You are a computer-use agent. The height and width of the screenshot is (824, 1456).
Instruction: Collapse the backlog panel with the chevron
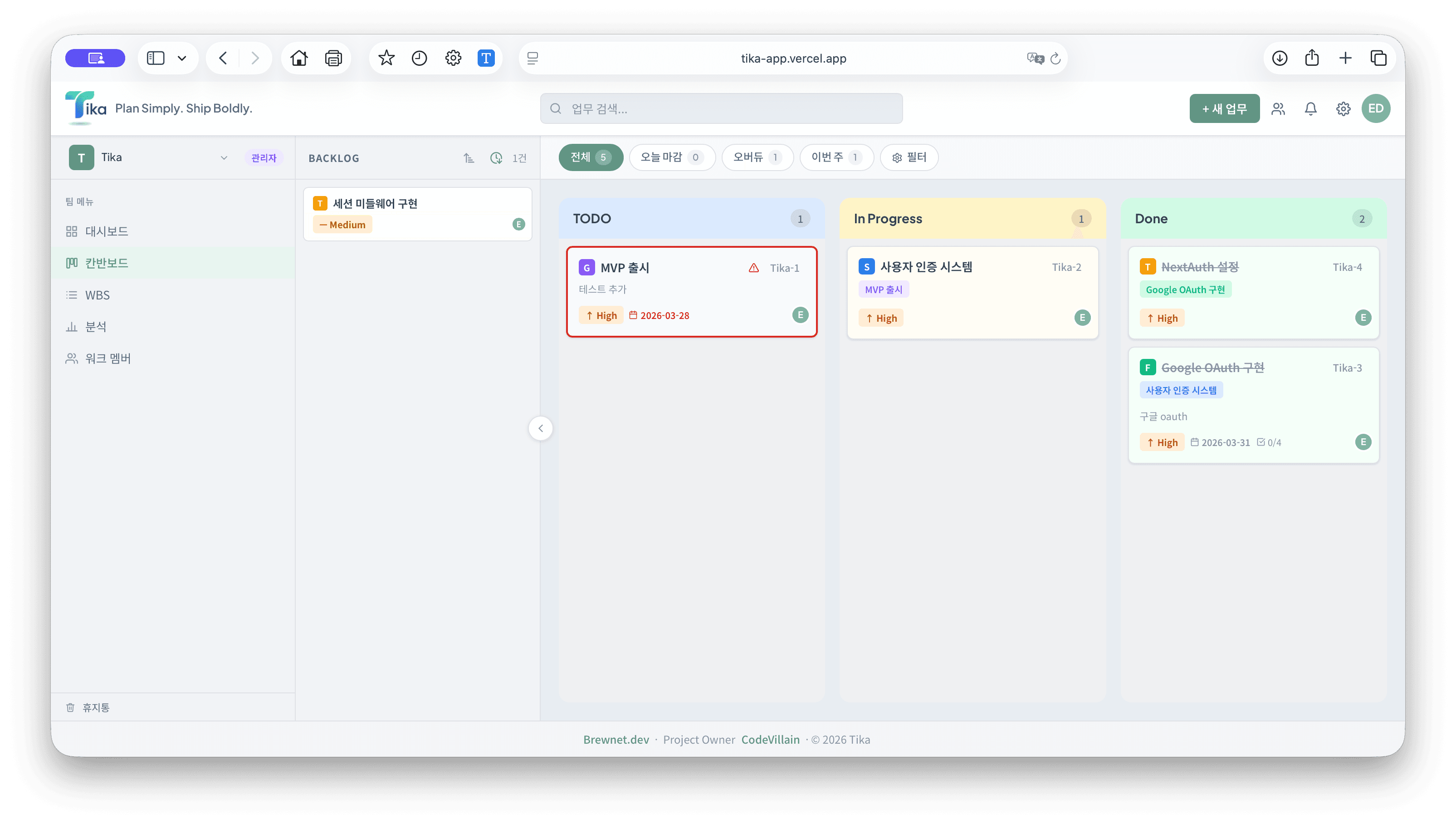[540, 428]
